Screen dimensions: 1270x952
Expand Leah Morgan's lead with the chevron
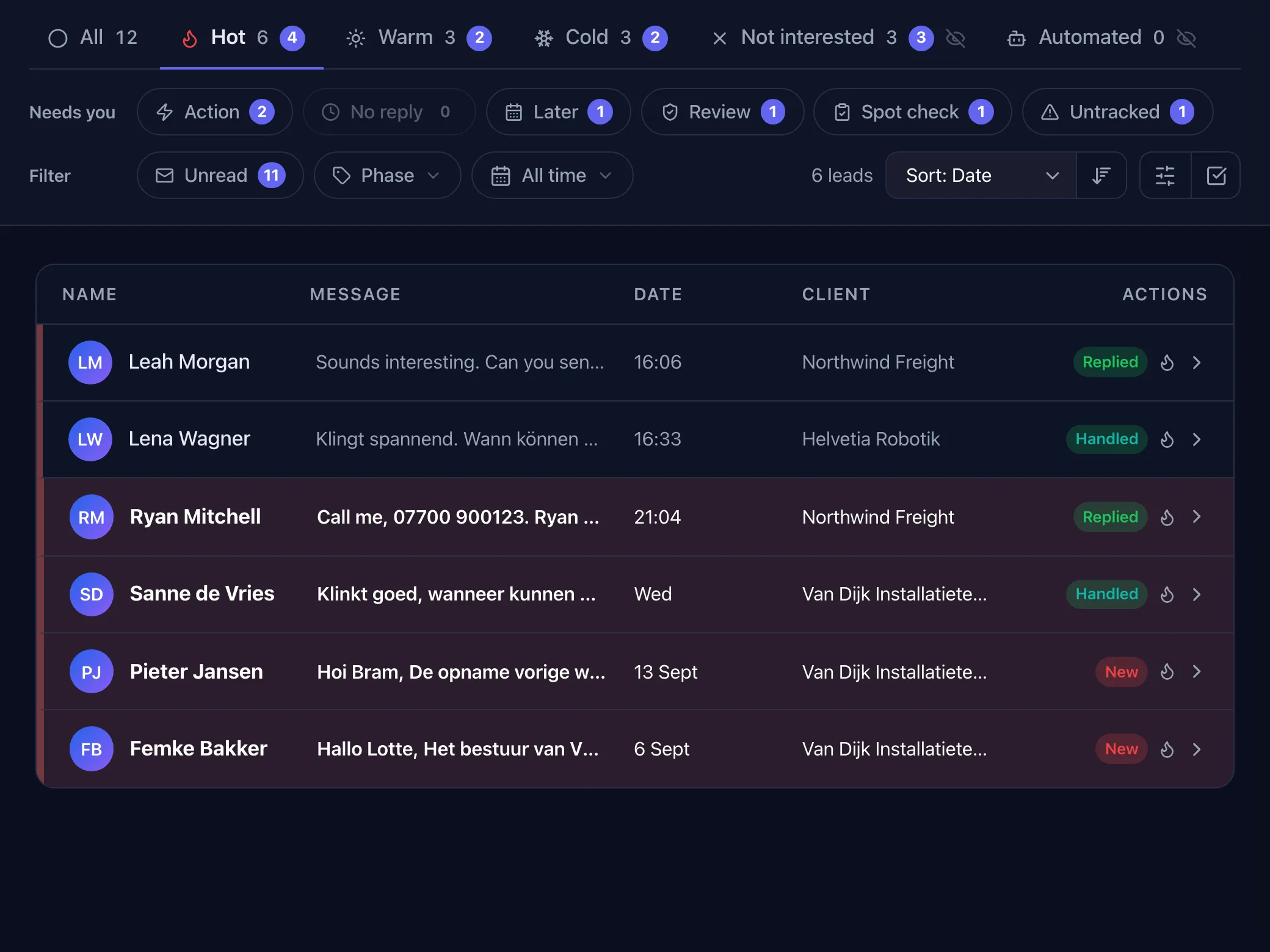pyautogui.click(x=1197, y=362)
